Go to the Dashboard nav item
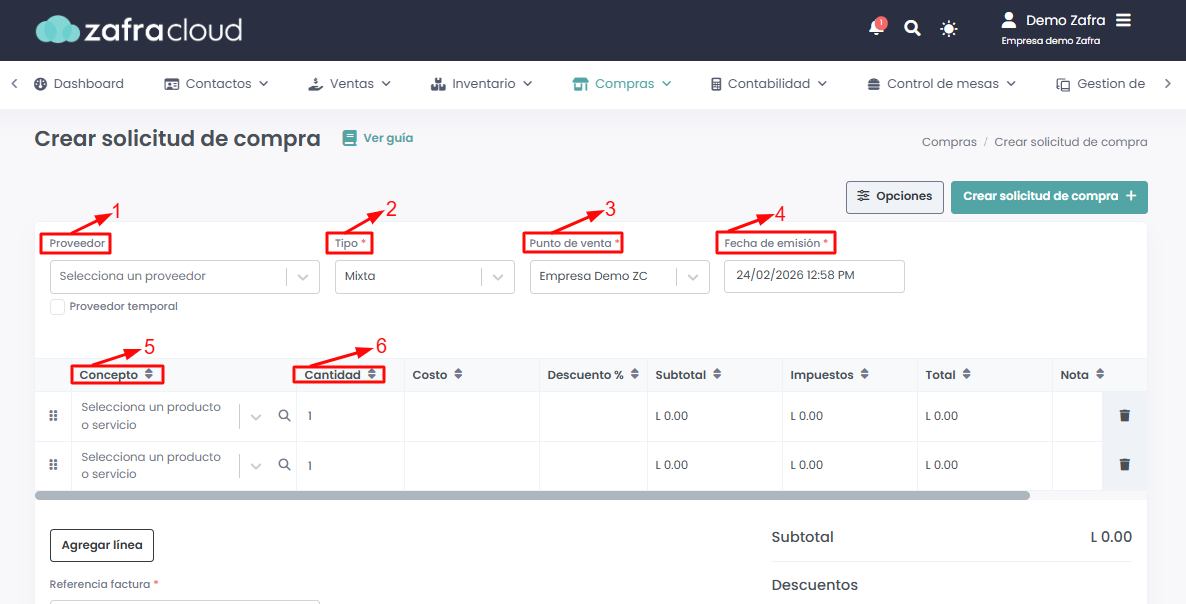Image resolution: width=1186 pixels, height=604 pixels. (x=79, y=84)
